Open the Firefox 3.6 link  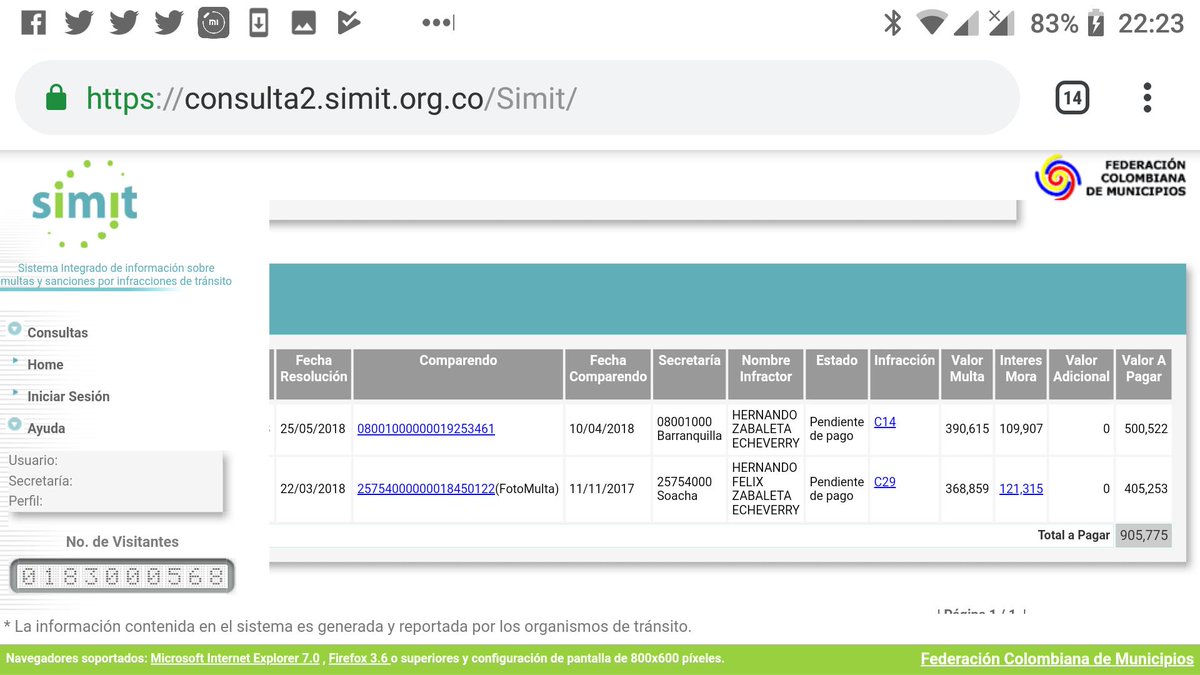tap(358, 659)
